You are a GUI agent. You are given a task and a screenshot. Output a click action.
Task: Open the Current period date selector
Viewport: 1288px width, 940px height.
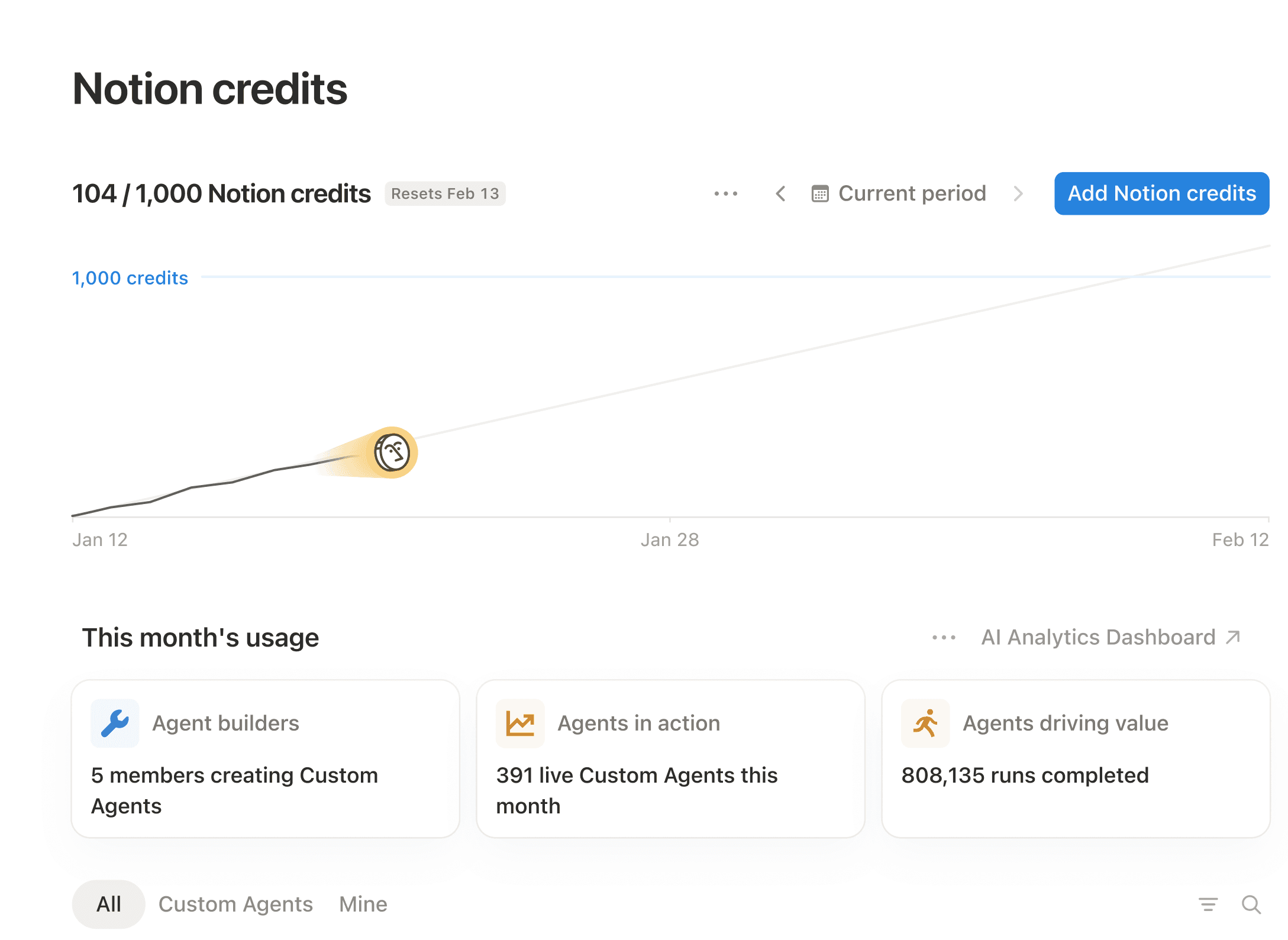tap(911, 193)
